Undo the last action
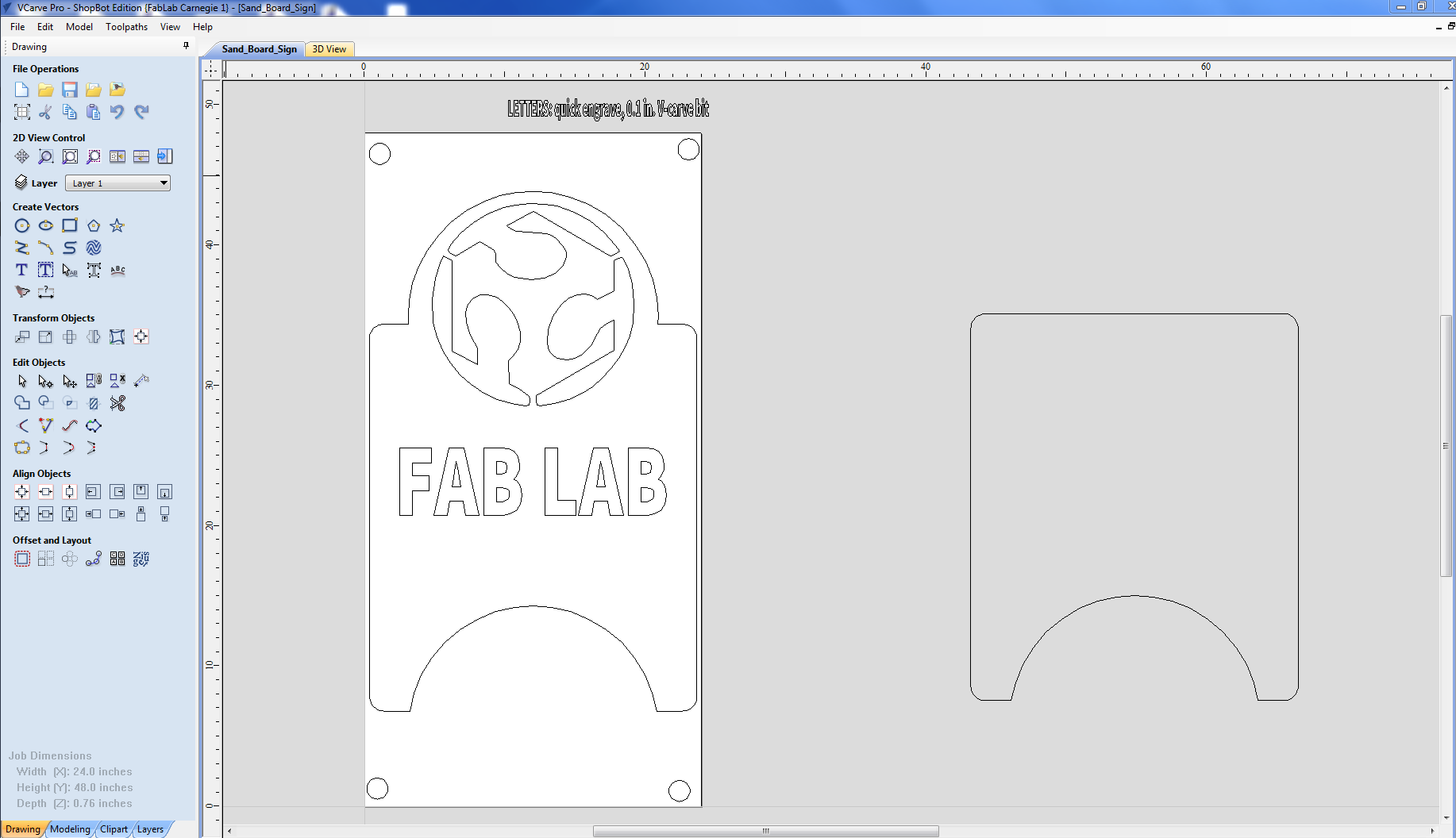Image resolution: width=1456 pixels, height=838 pixels. pyautogui.click(x=117, y=112)
